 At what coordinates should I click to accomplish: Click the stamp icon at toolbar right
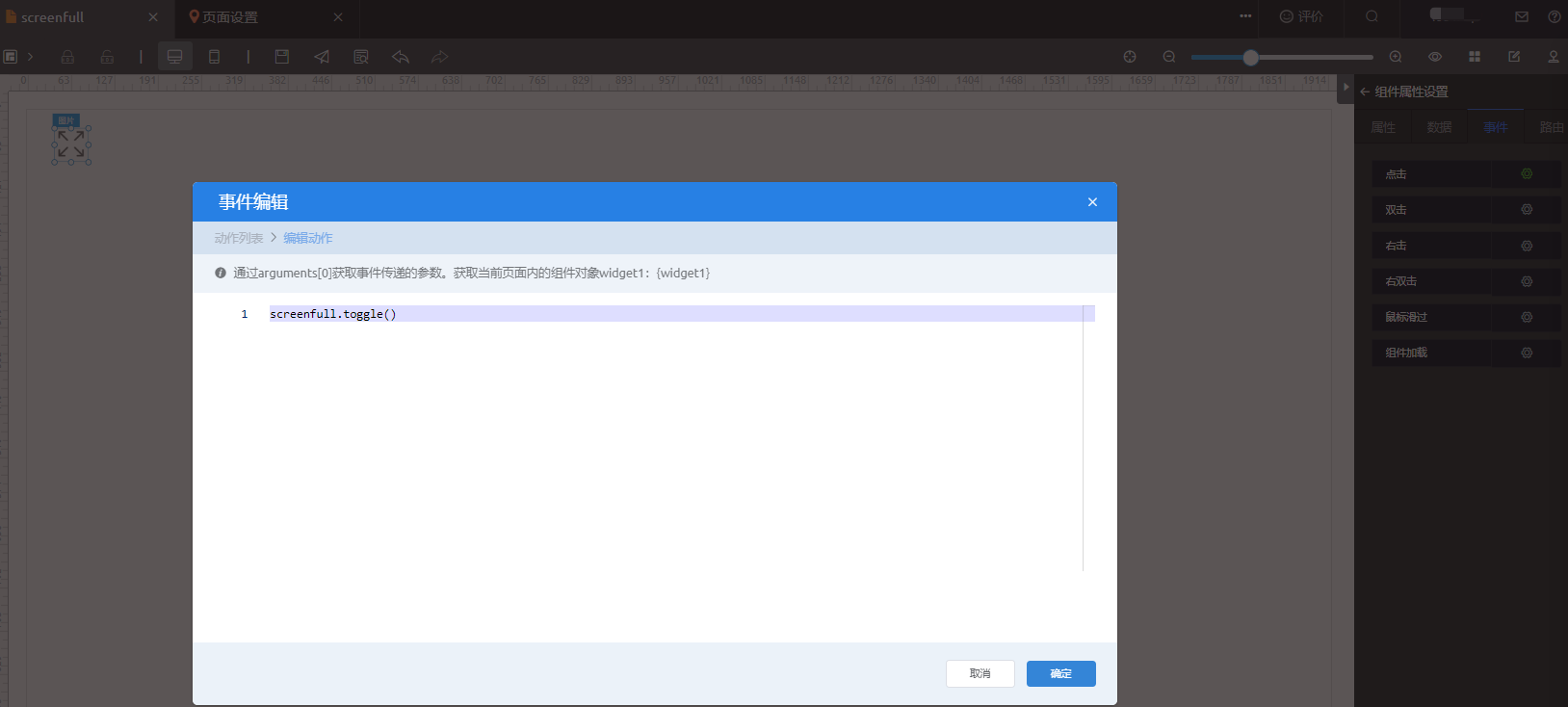pyautogui.click(x=1554, y=57)
